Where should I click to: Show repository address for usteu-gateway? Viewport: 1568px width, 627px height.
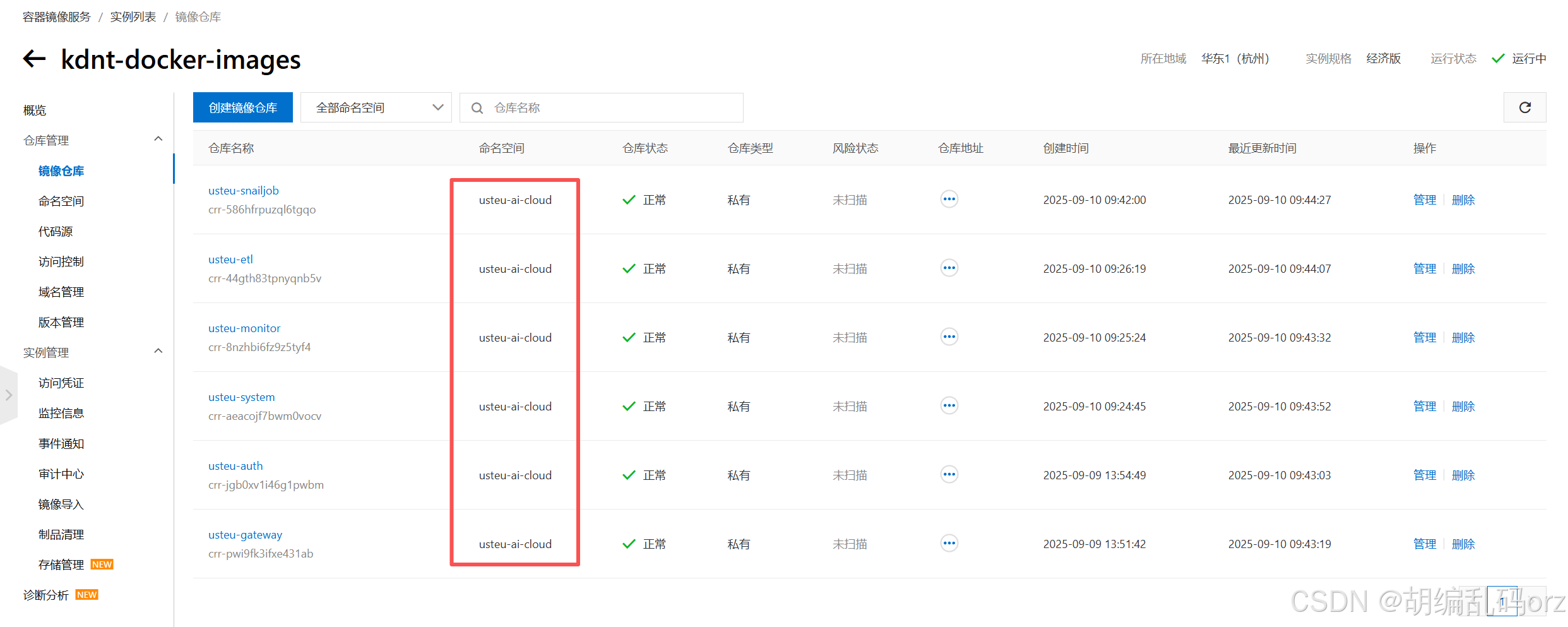(949, 544)
